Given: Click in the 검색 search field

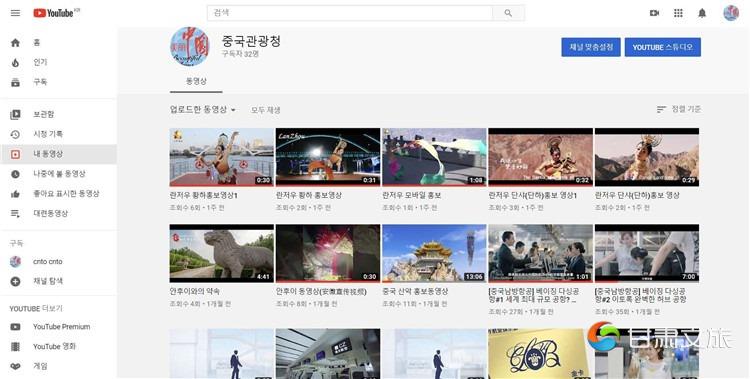Looking at the screenshot, I should pyautogui.click(x=350, y=13).
